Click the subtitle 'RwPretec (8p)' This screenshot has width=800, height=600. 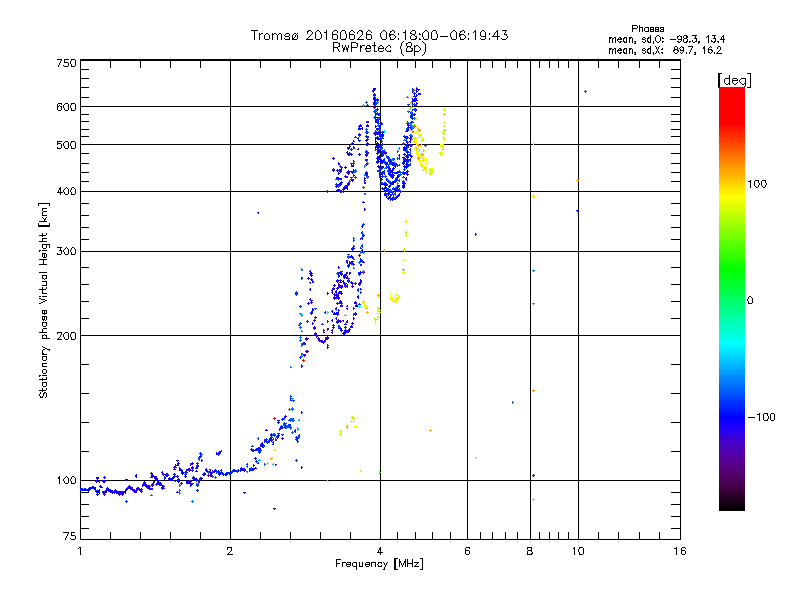click(x=379, y=48)
